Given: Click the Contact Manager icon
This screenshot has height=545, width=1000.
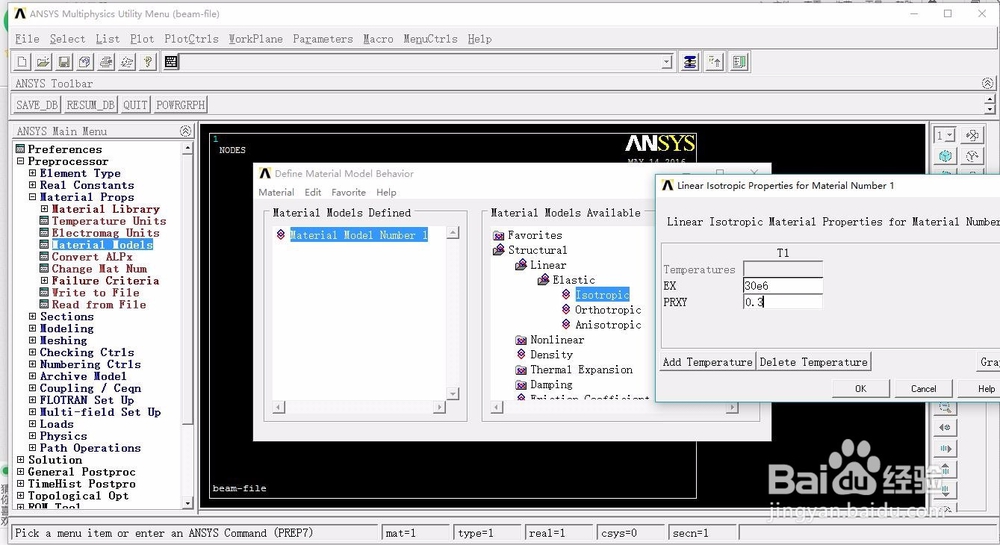Looking at the screenshot, I should 739,62.
